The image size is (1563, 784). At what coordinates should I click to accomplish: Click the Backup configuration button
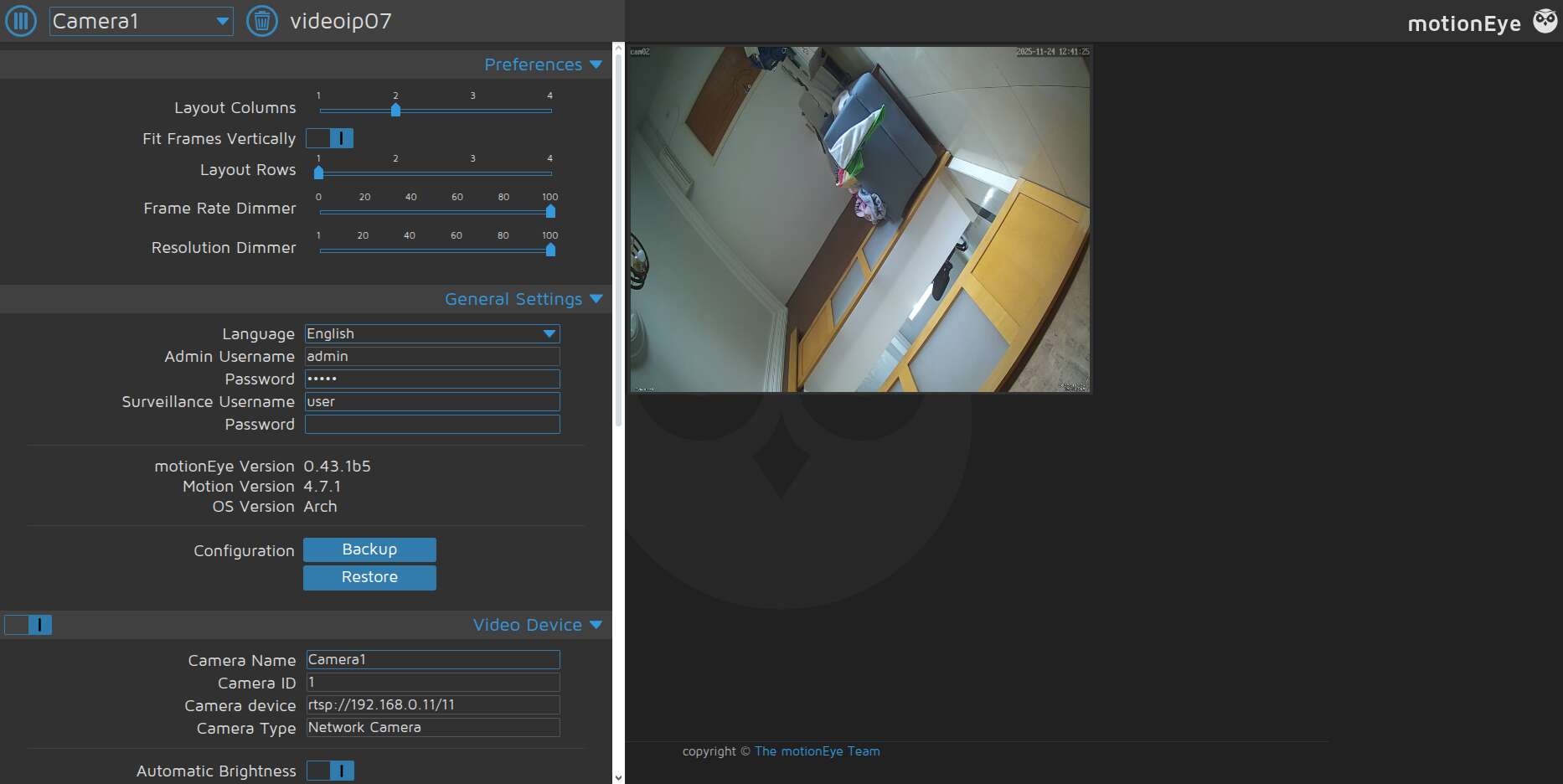tap(369, 549)
